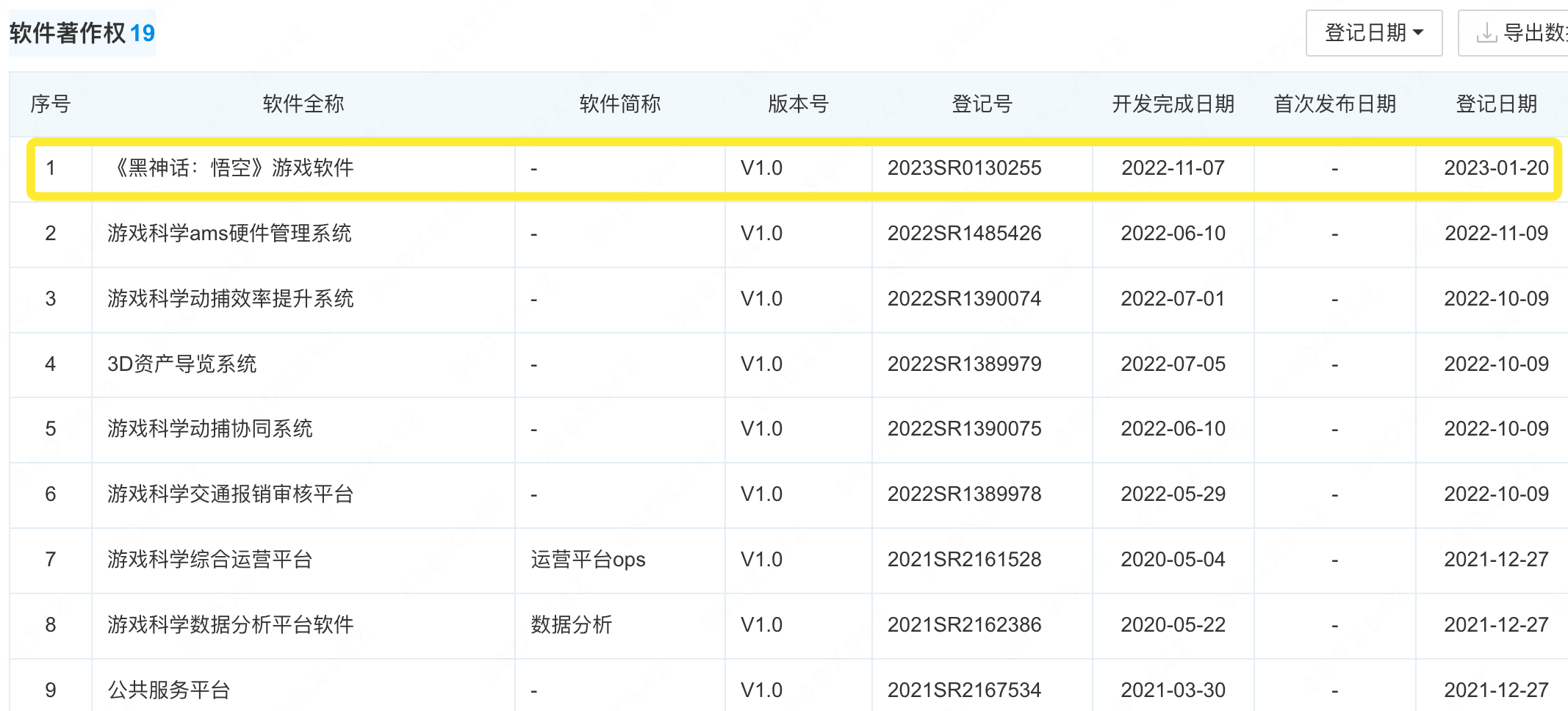The image size is (1568, 711).
Task: Click development date 2020-05-04
Action: (x=1173, y=560)
